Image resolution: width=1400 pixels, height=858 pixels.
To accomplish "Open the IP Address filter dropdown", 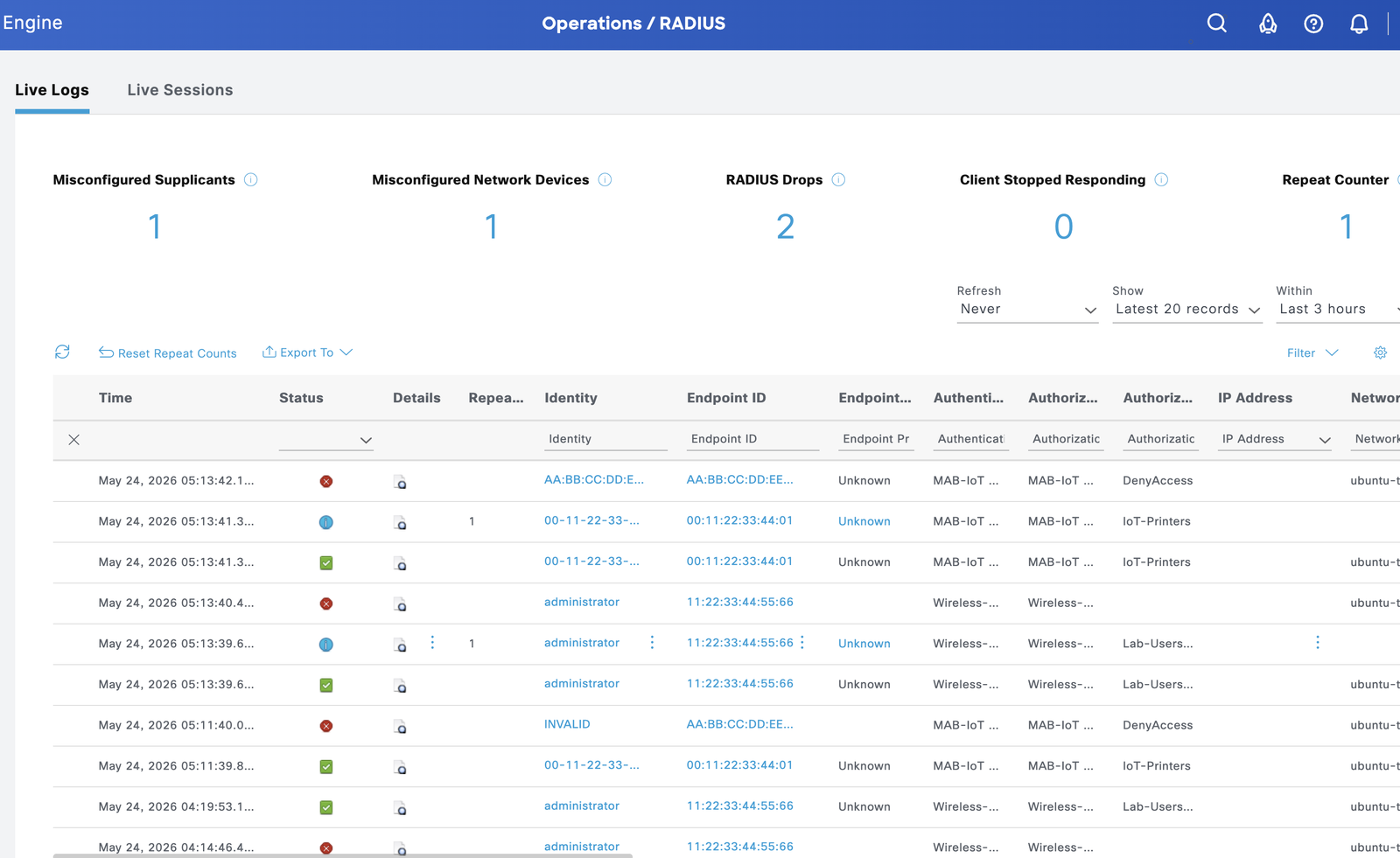I will coord(1275,440).
